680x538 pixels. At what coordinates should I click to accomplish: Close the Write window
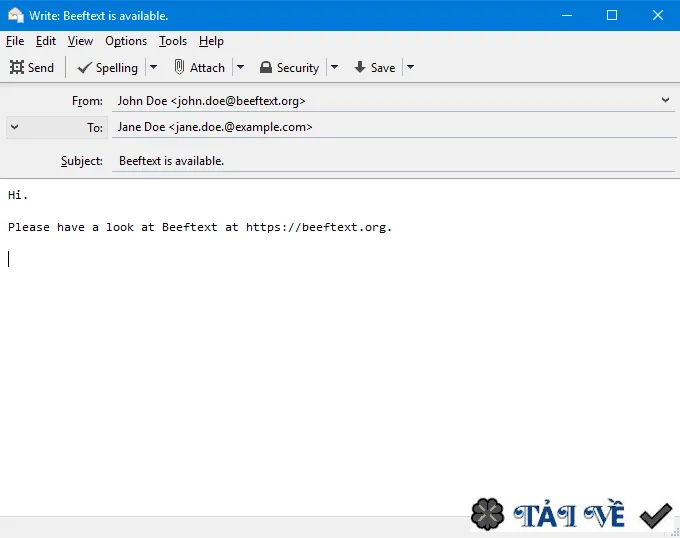pos(657,15)
